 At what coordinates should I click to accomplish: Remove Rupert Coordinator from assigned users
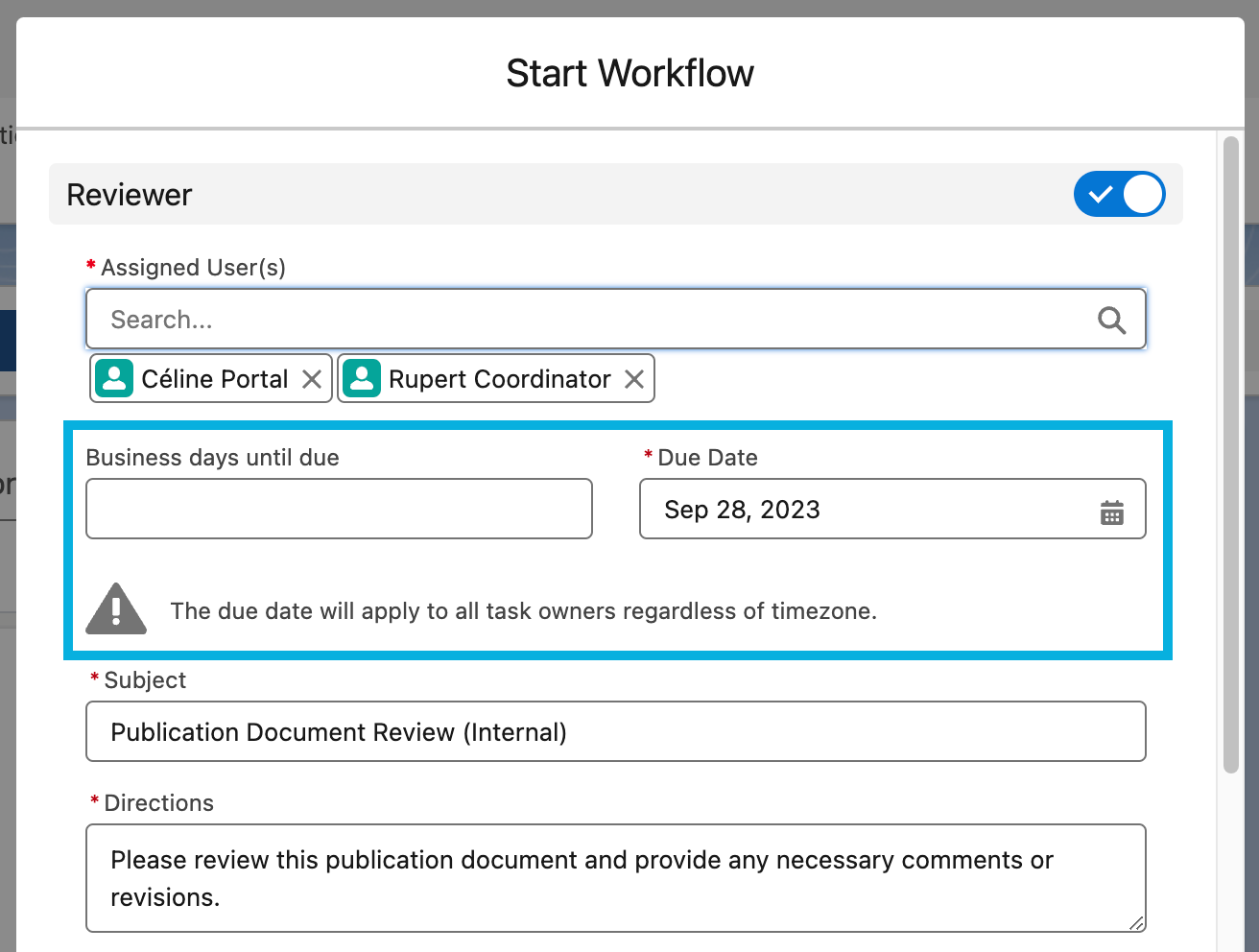pos(634,379)
